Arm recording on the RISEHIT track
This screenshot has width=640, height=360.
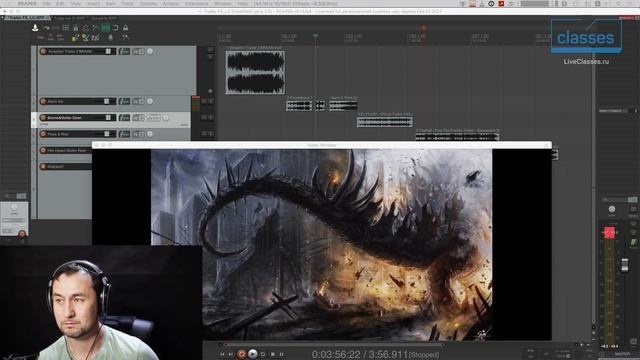43,167
